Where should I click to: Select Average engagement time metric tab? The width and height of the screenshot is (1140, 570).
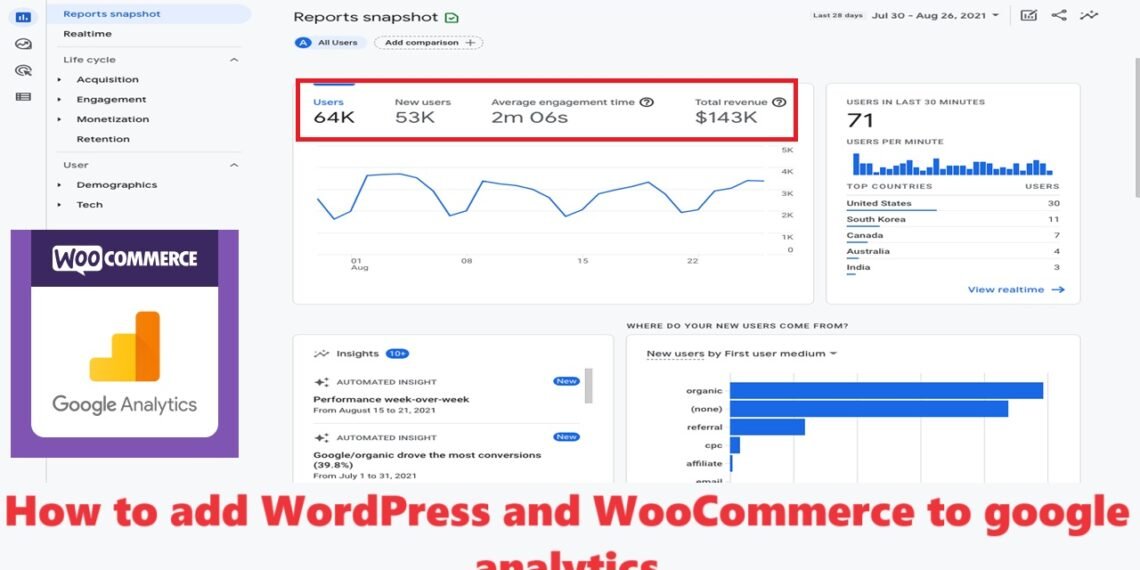pos(572,110)
